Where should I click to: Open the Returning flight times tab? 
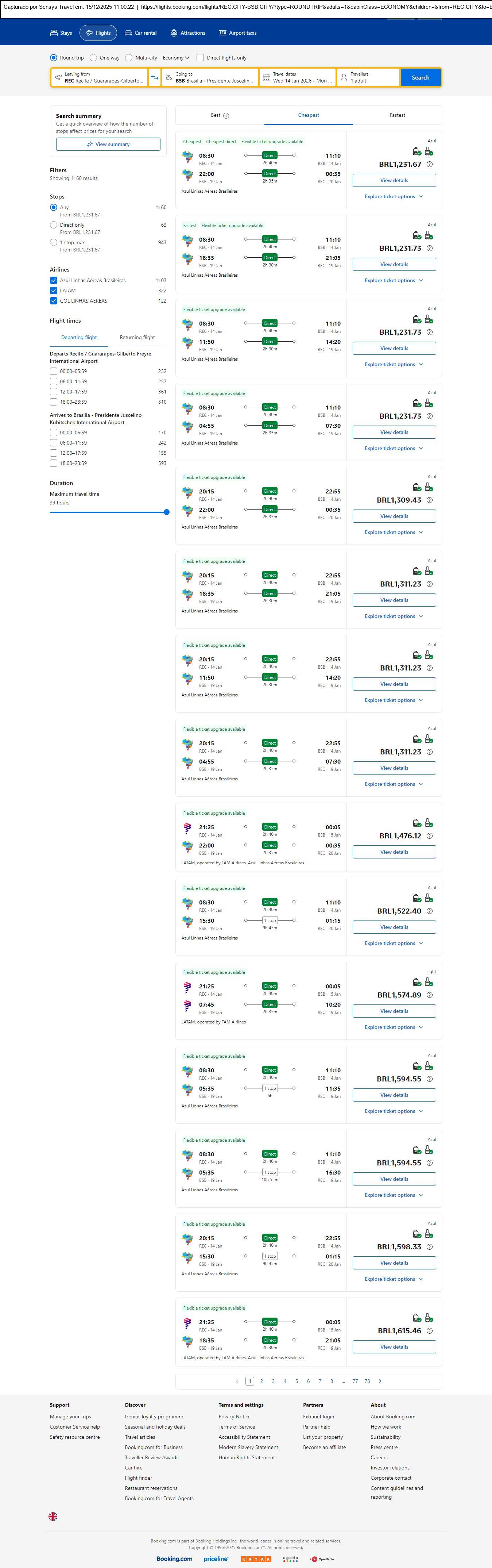[137, 337]
